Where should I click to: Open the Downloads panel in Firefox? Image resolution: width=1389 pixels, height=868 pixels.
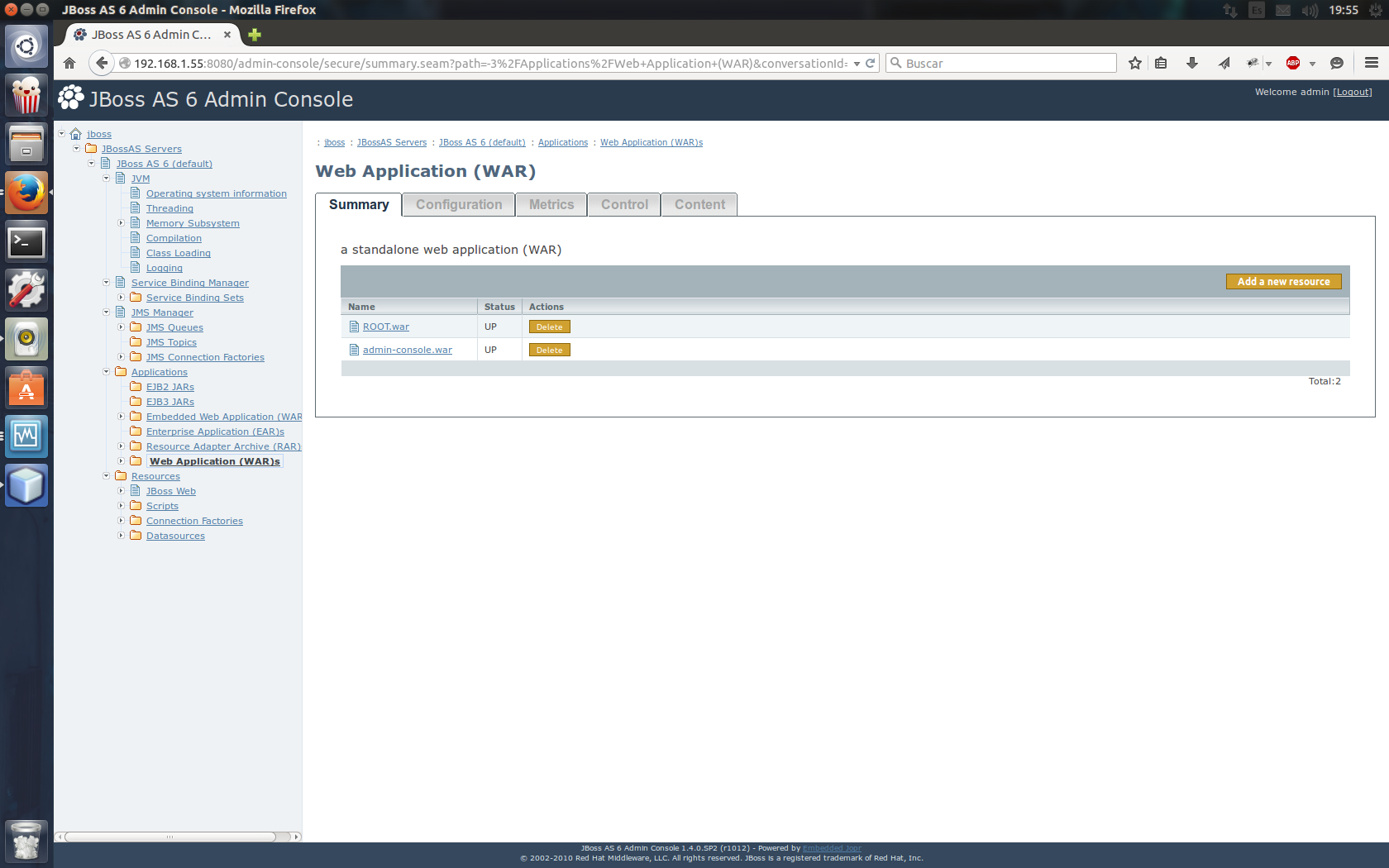click(1191, 63)
